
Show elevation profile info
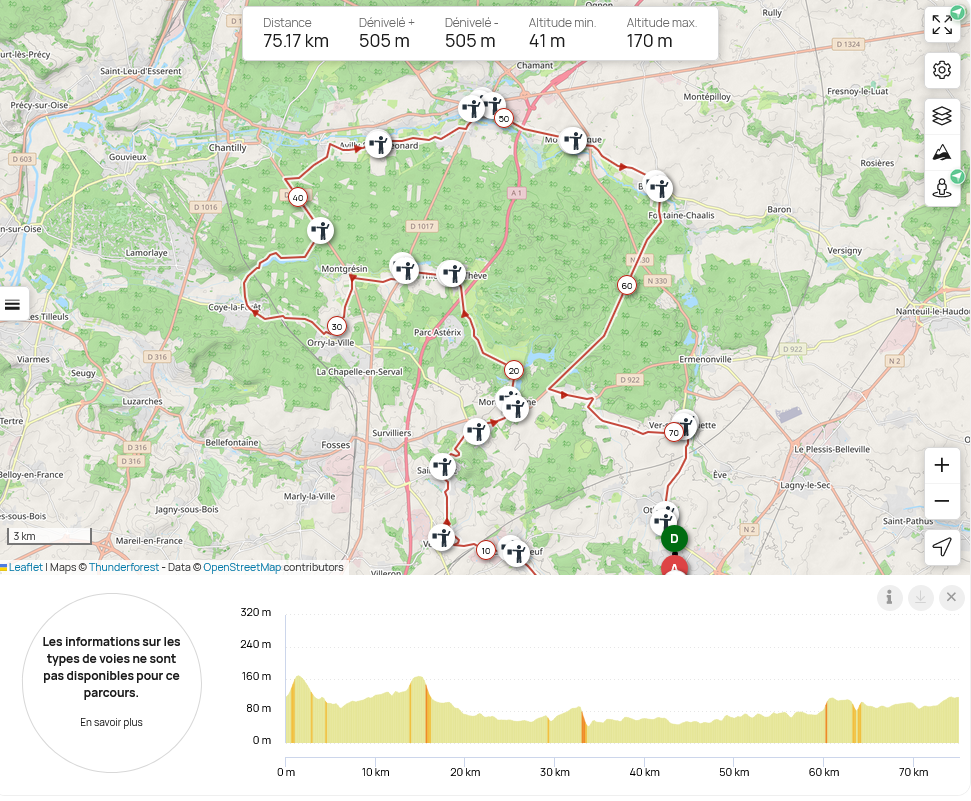889,598
